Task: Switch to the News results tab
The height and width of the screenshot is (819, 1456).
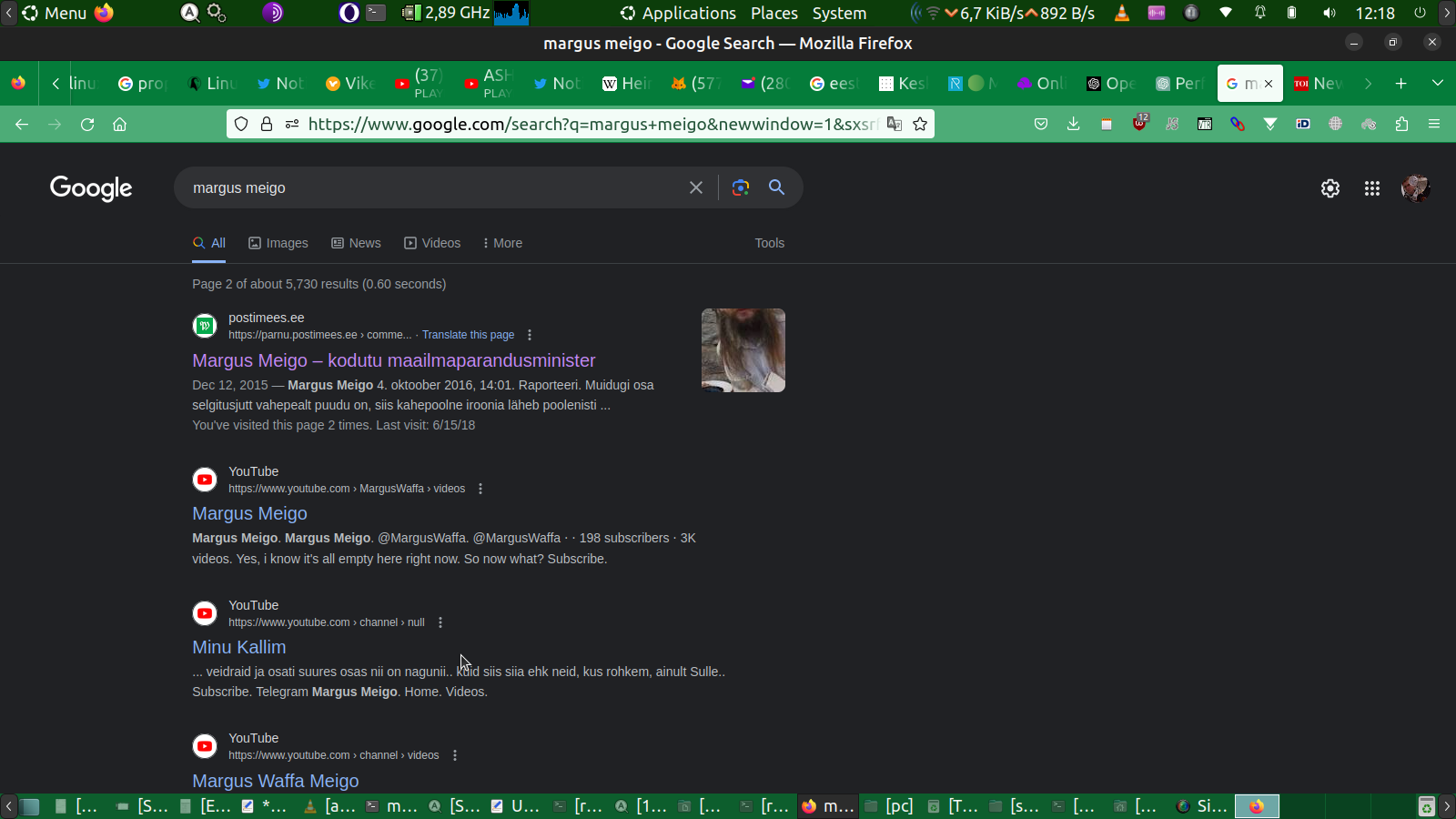Action: click(356, 243)
